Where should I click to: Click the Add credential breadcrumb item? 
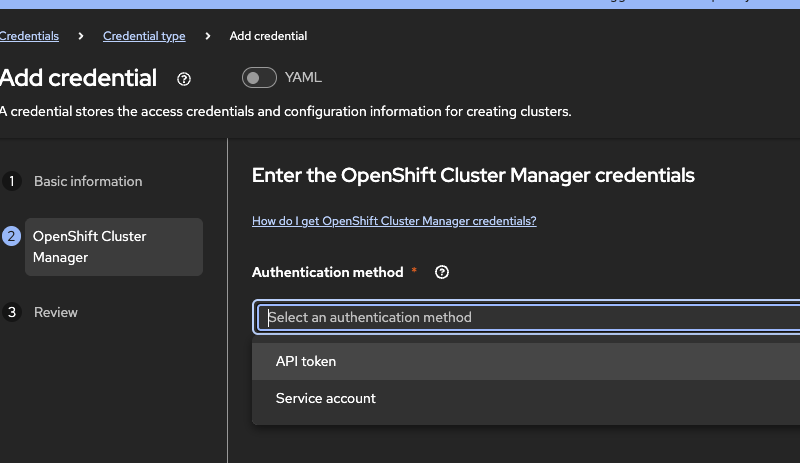pyautogui.click(x=268, y=36)
